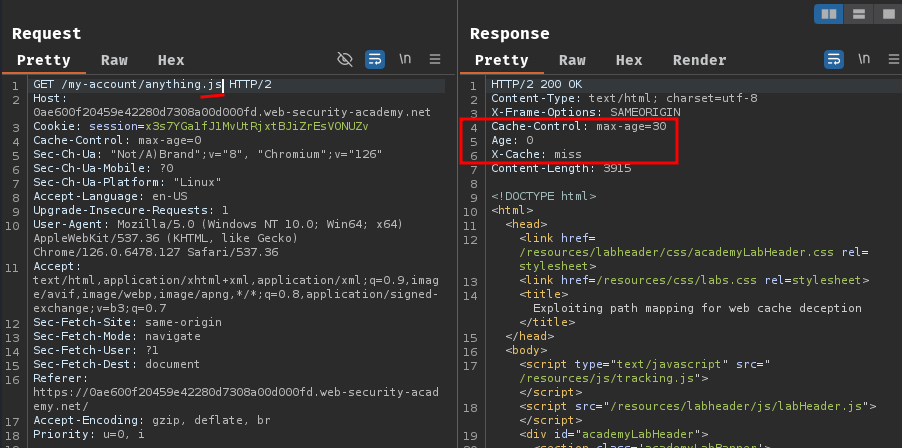Click Content-Length: 3915 line
902x448 pixels.
pyautogui.click(x=561, y=169)
